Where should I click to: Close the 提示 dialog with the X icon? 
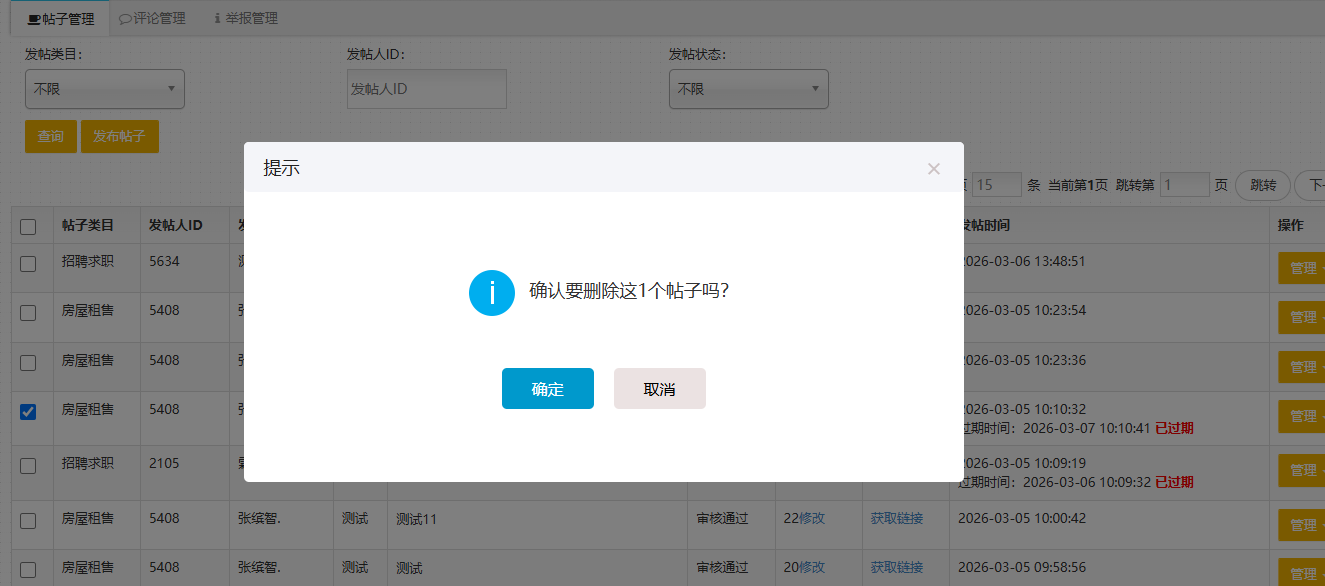pos(933,169)
